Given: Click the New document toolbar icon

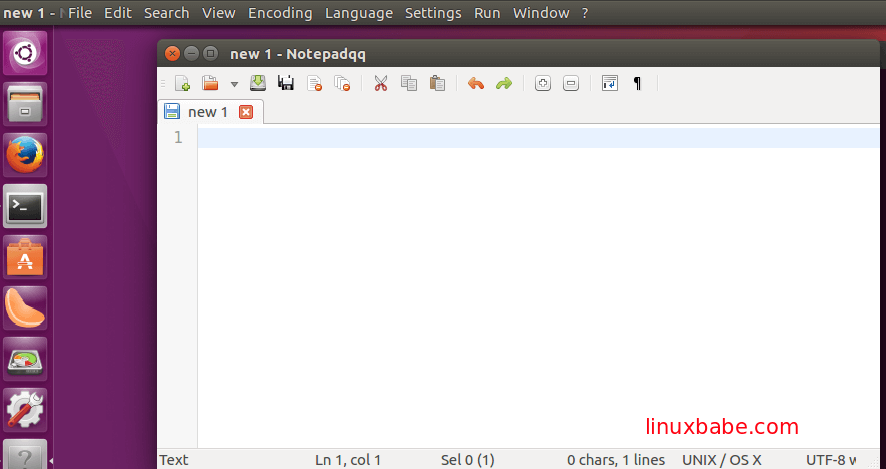Looking at the screenshot, I should click(x=182, y=84).
